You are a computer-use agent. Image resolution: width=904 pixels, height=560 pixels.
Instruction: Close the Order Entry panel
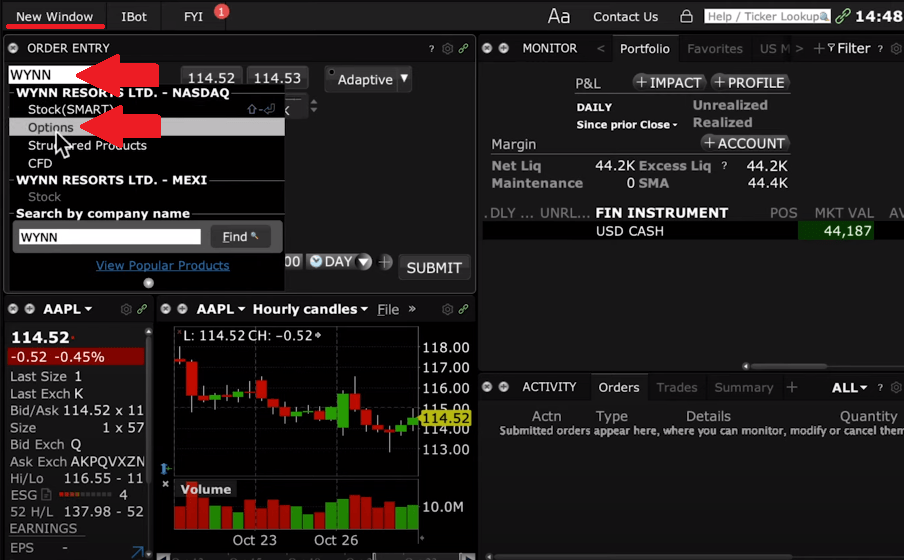(13, 48)
